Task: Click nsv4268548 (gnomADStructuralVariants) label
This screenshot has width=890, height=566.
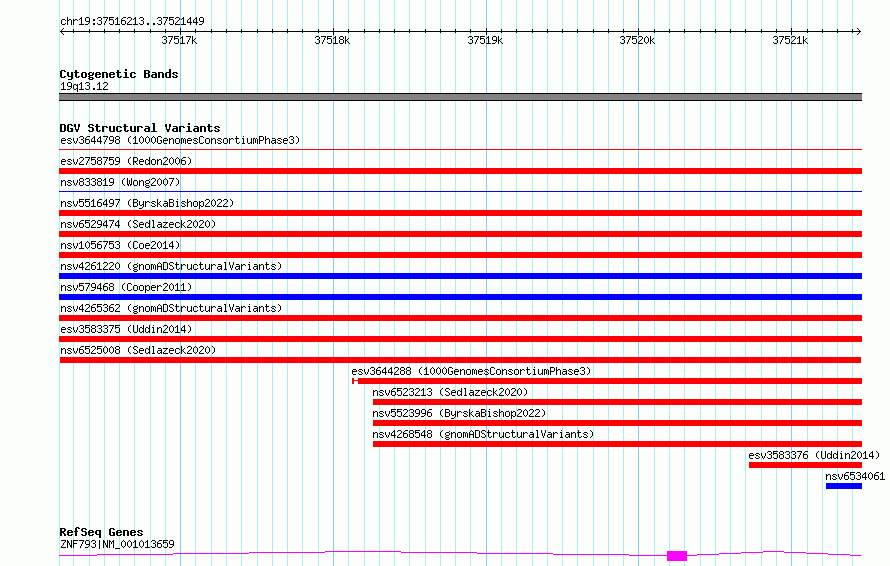Action: coord(483,434)
